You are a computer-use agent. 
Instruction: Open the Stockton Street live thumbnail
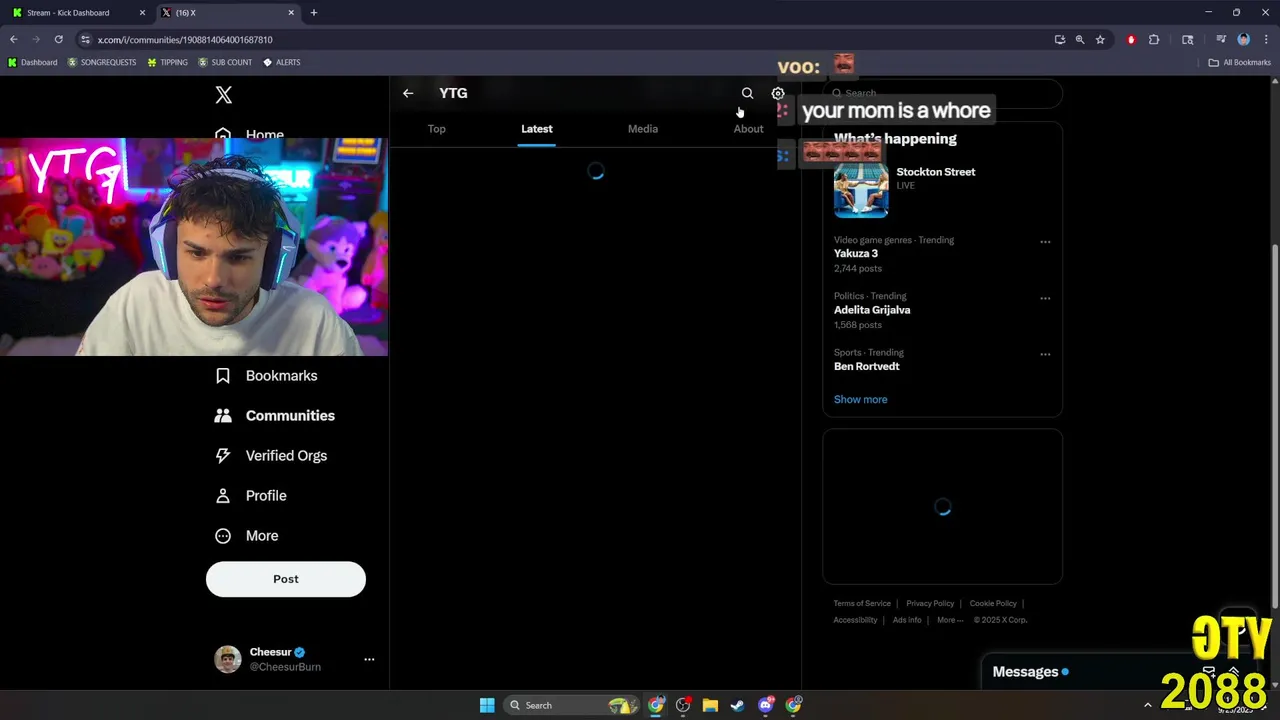point(861,190)
